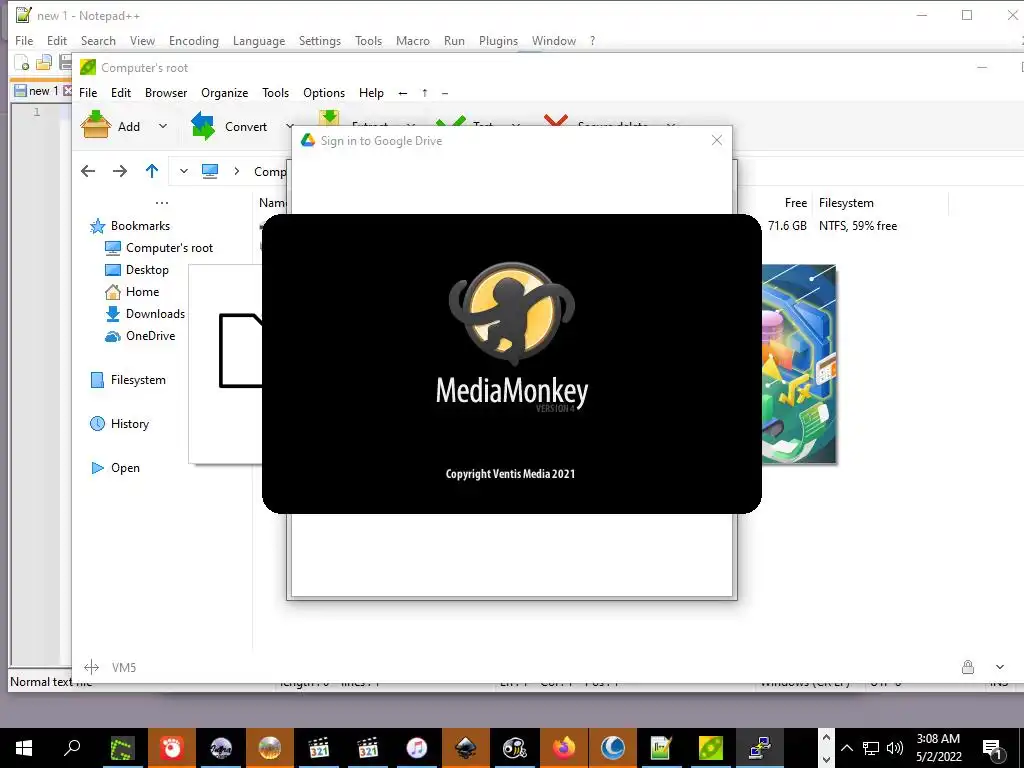
Task: Open Notepad++ Language menu
Action: (x=259, y=40)
